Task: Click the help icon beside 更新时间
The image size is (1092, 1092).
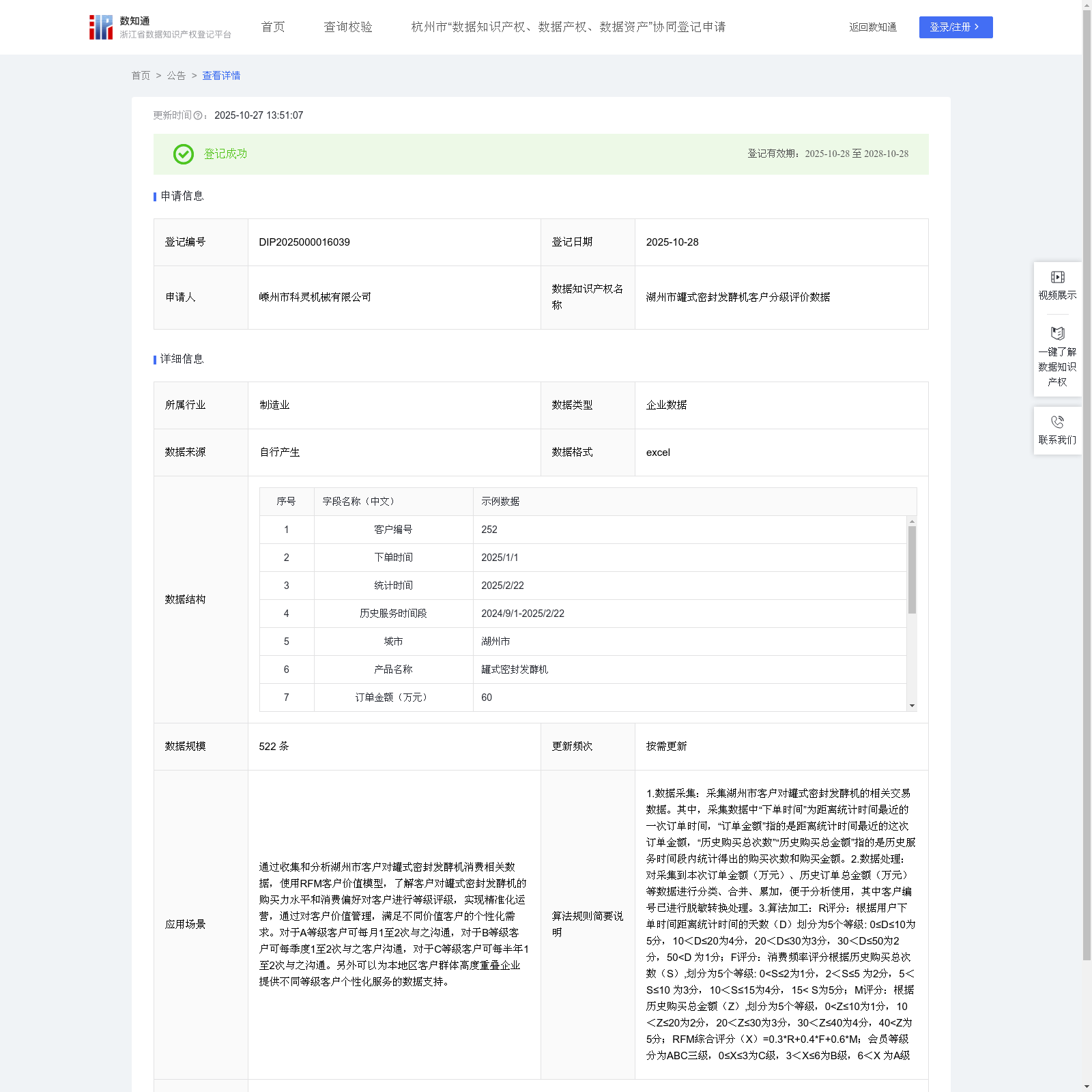Action: 198,116
